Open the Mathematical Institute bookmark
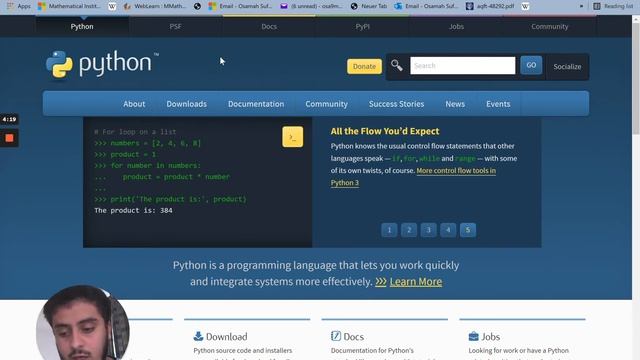 pyautogui.click(x=69, y=6)
